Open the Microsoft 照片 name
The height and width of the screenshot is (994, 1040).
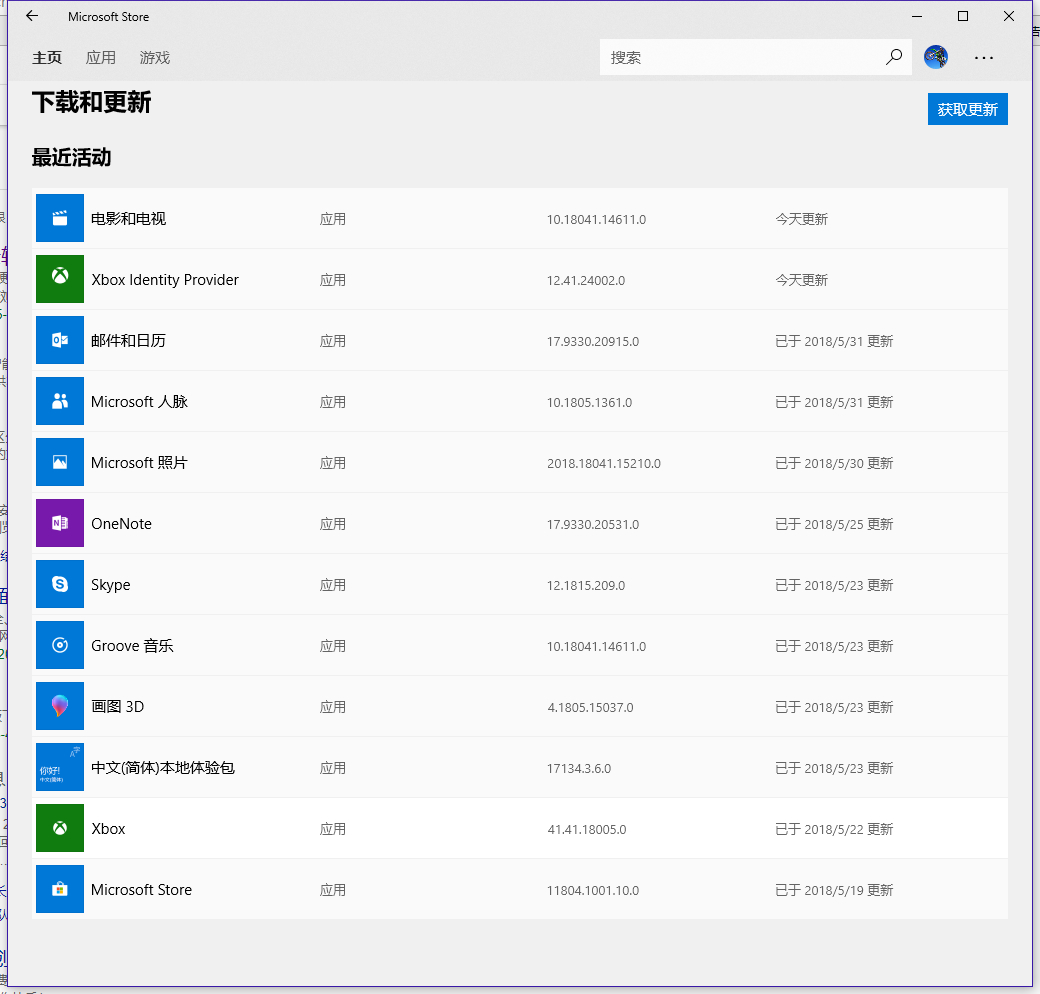click(139, 463)
